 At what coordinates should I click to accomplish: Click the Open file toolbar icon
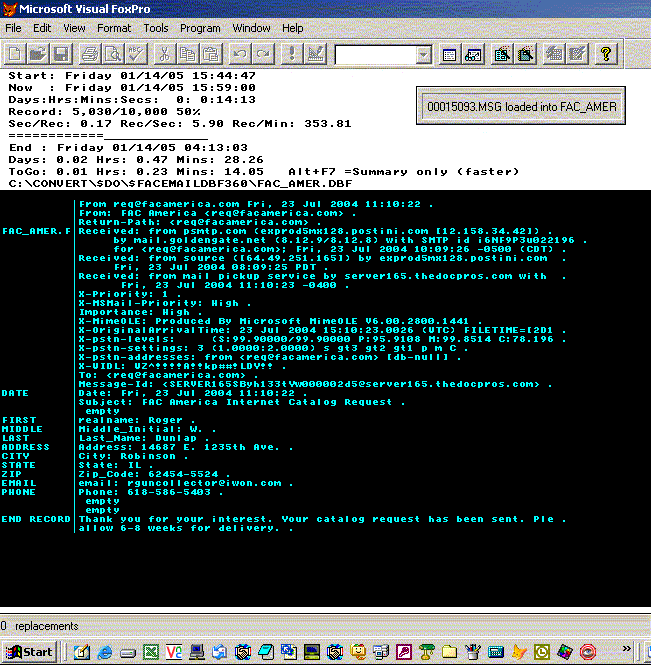coord(38,54)
